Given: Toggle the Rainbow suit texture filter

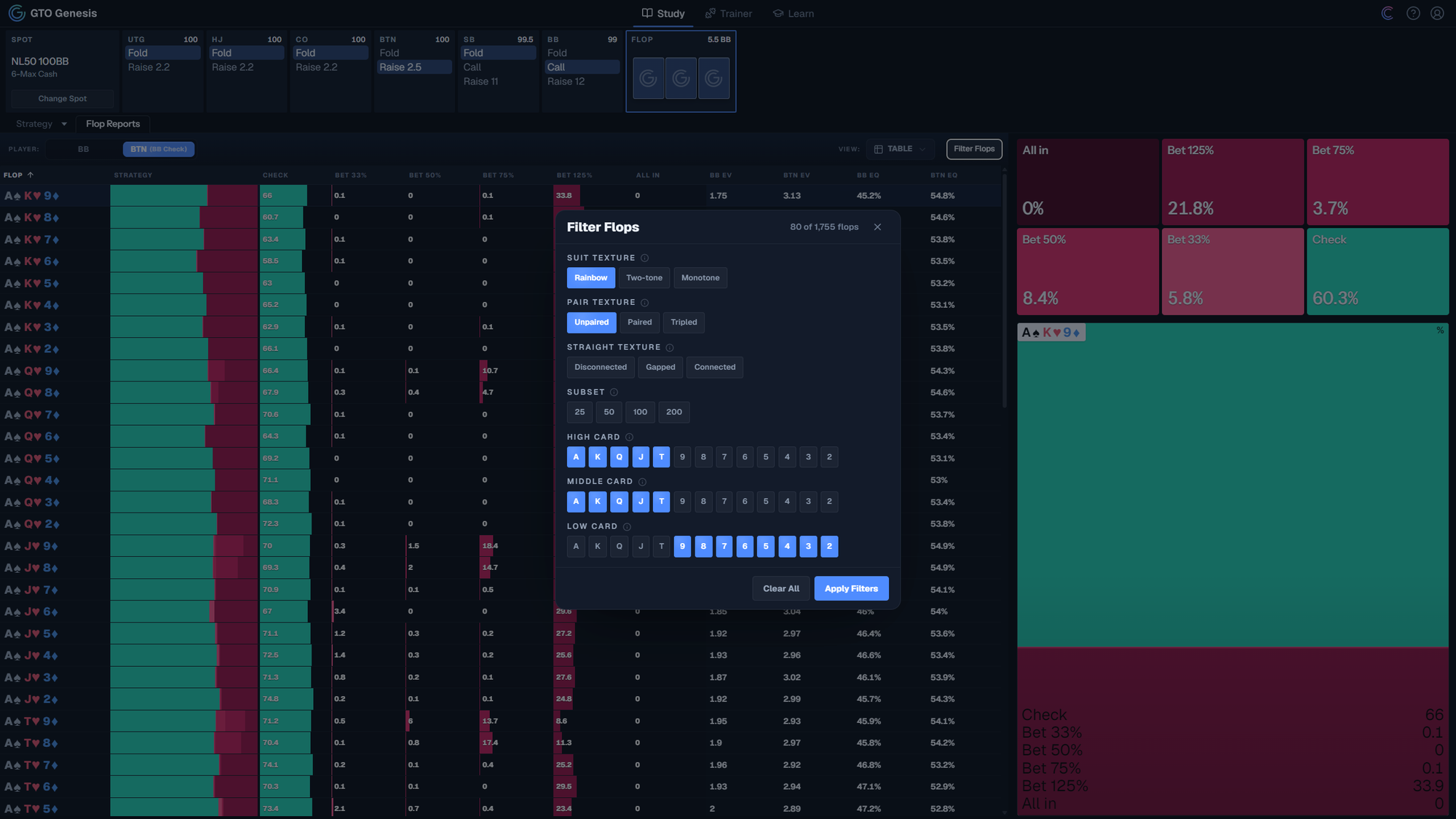Looking at the screenshot, I should [591, 278].
